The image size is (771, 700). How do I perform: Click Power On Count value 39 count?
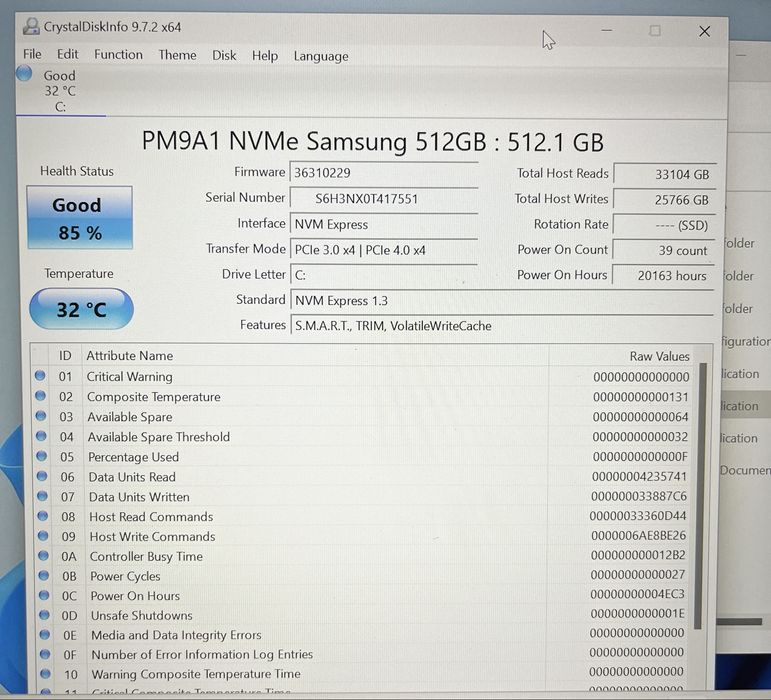pos(663,250)
